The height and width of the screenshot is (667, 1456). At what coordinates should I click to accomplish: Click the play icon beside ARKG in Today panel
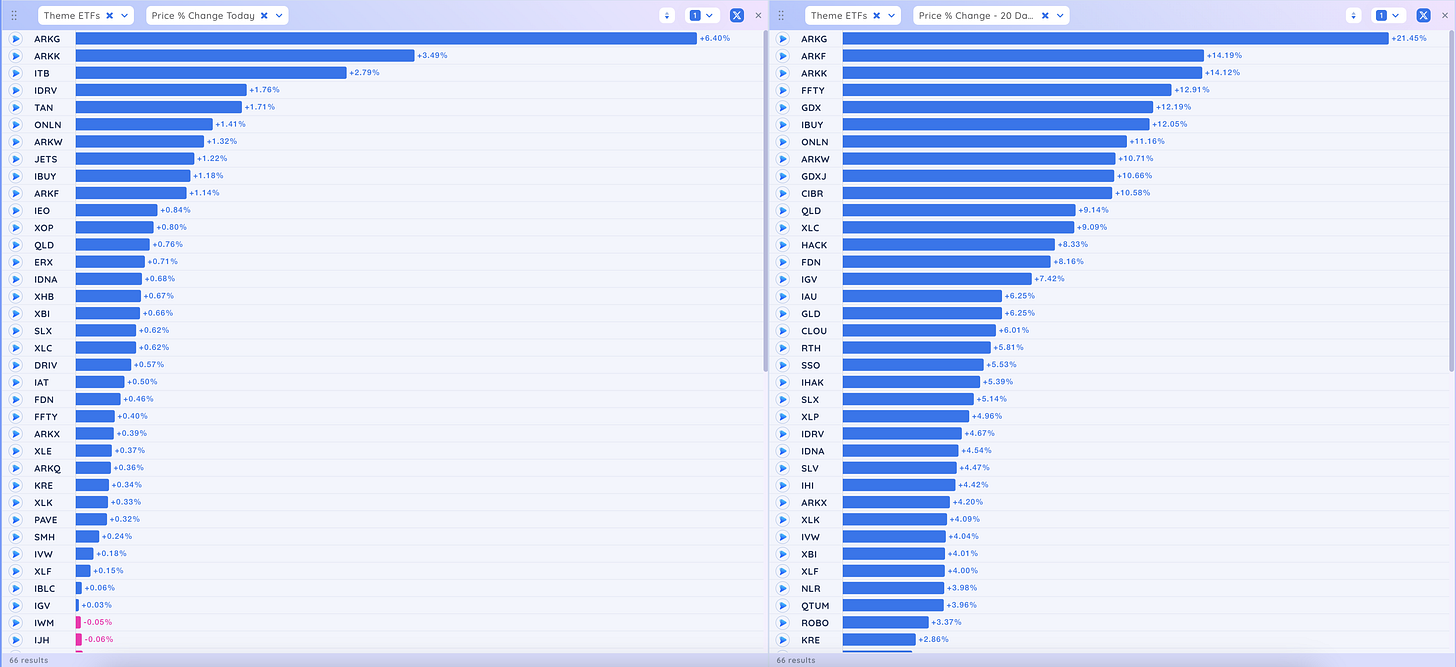(16, 39)
